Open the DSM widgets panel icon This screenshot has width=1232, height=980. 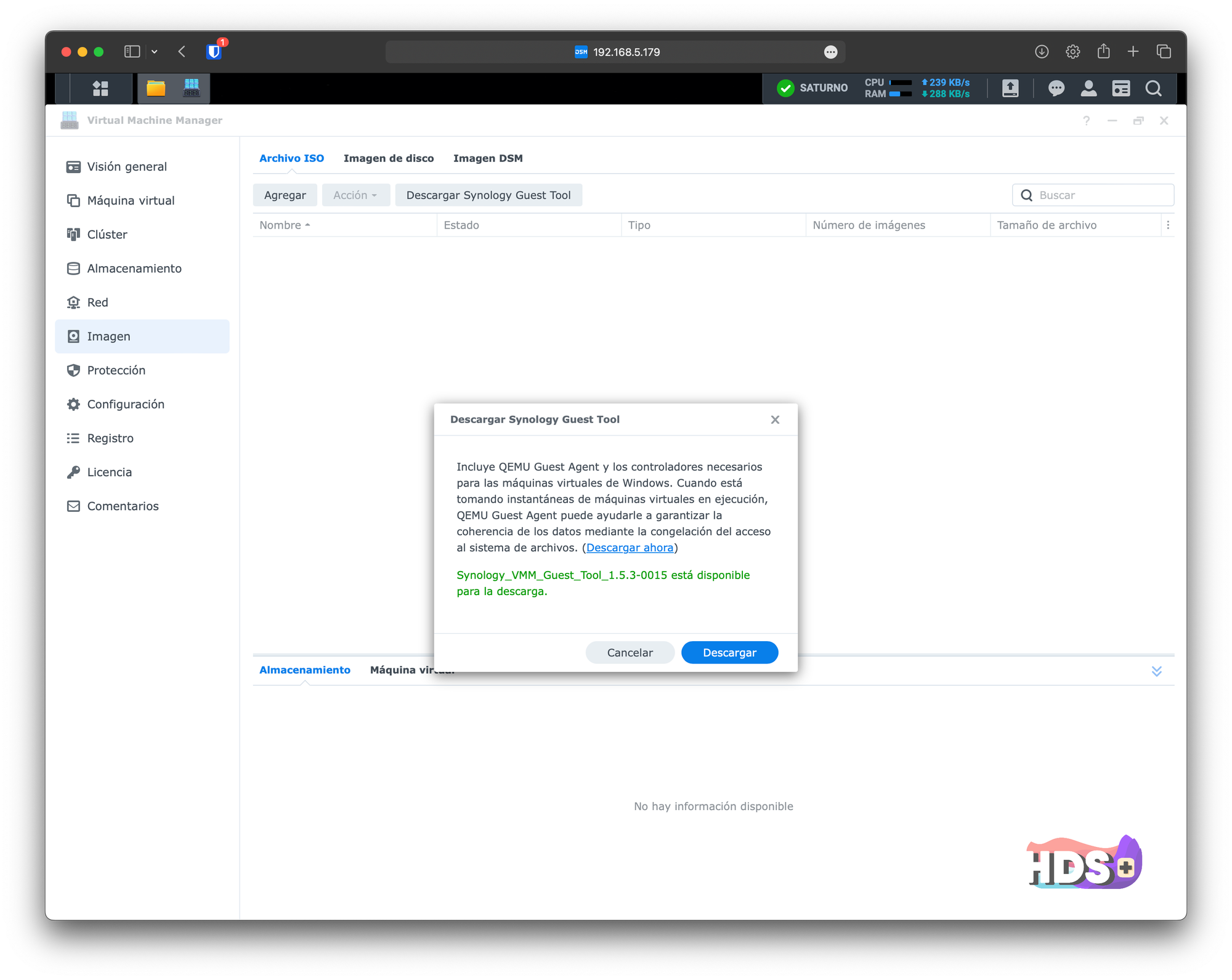[1121, 89]
